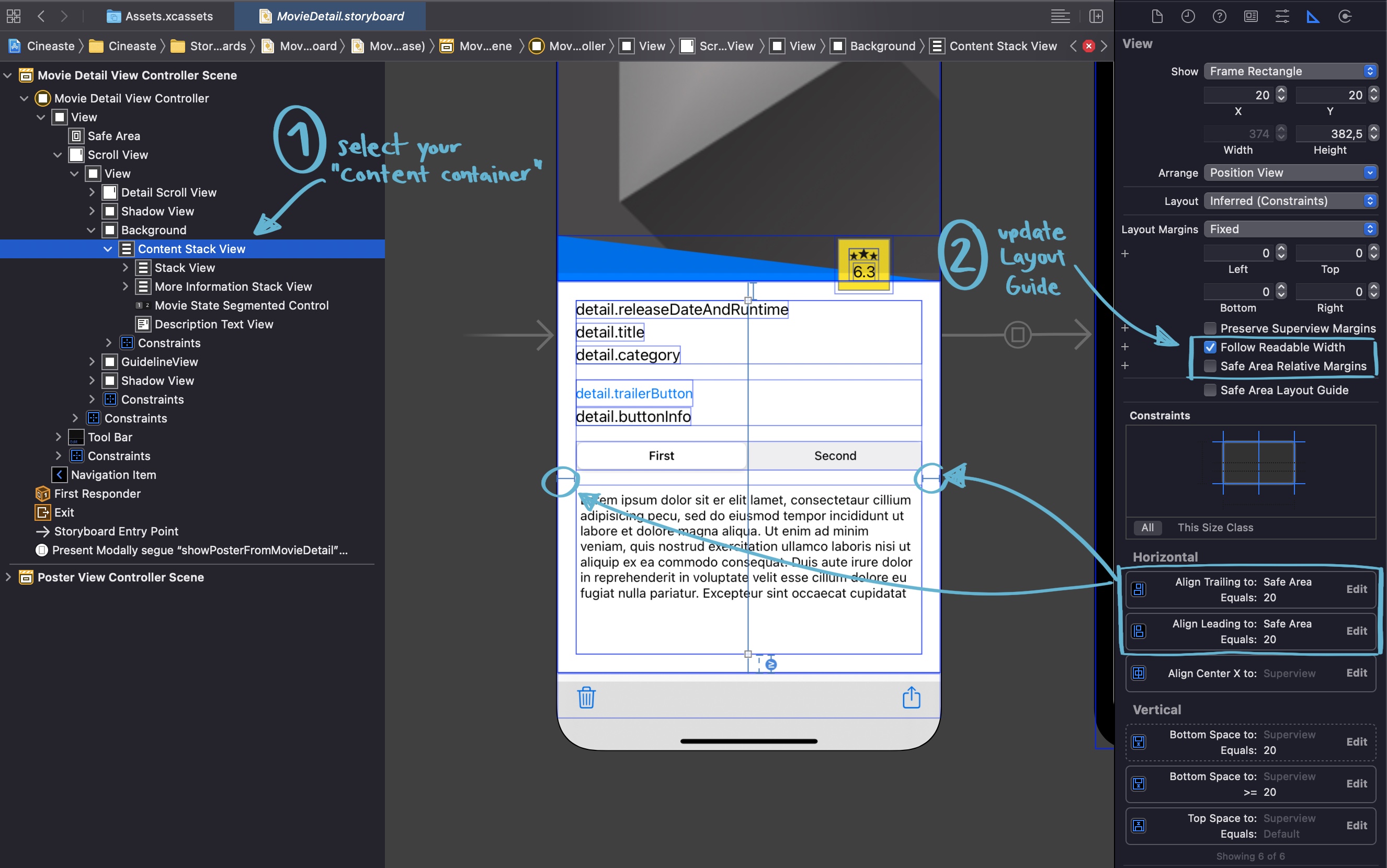Image resolution: width=1387 pixels, height=868 pixels.
Task: Click the Bottom Space constraint icon
Action: pos(1139,742)
